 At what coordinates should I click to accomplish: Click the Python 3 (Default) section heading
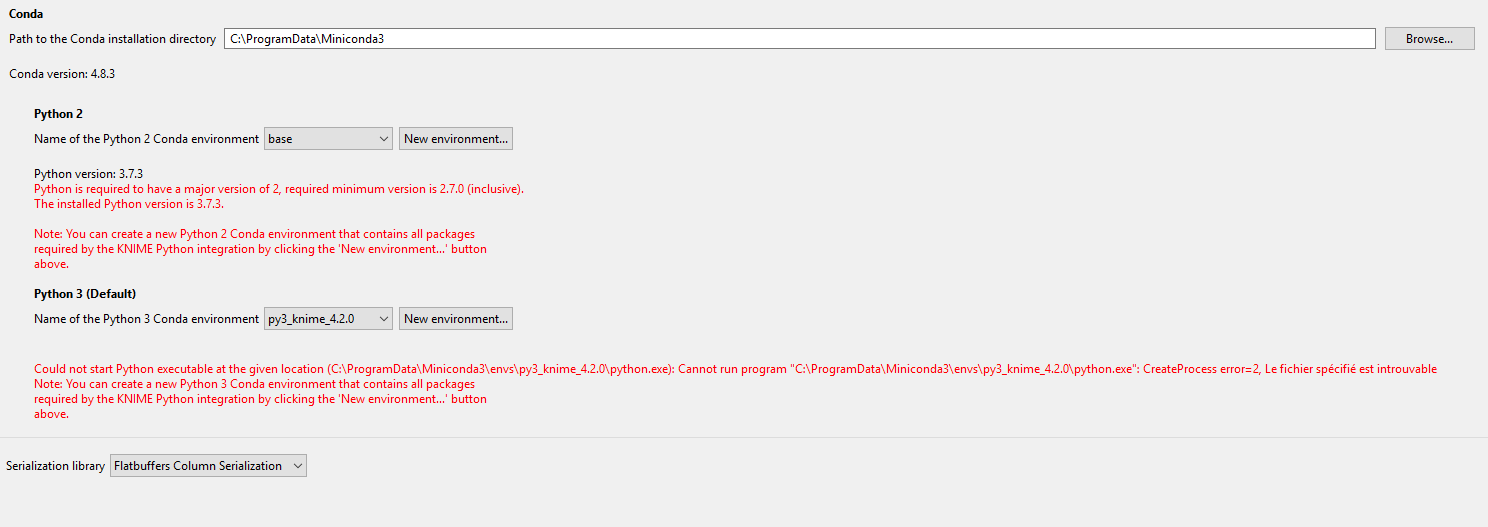pos(85,294)
